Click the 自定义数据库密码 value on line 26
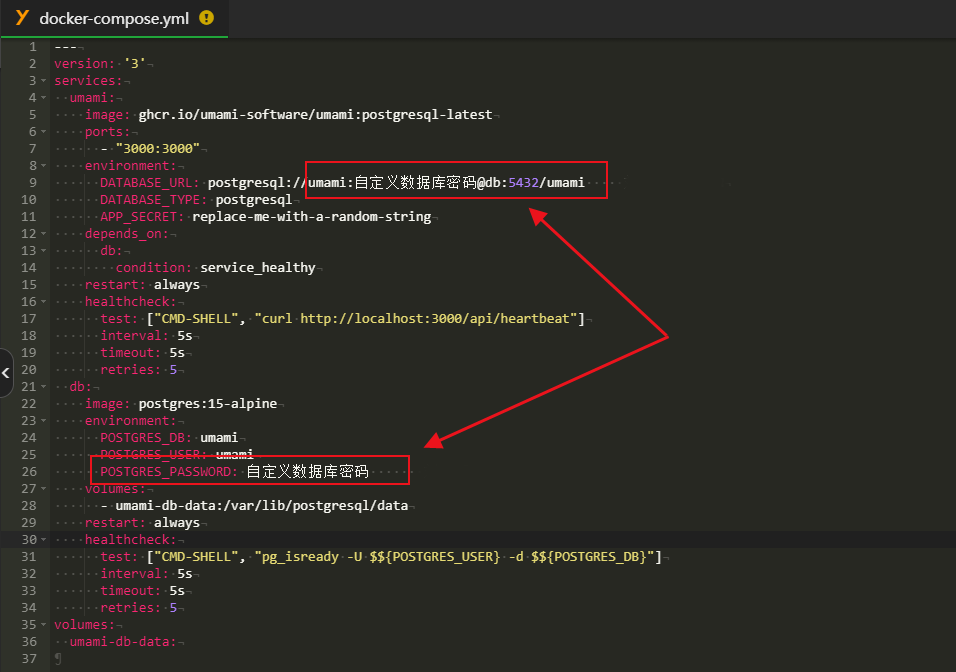 coord(307,472)
